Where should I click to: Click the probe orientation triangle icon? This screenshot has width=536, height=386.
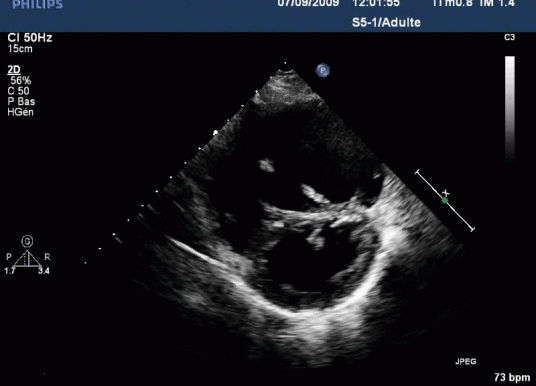coord(27,259)
